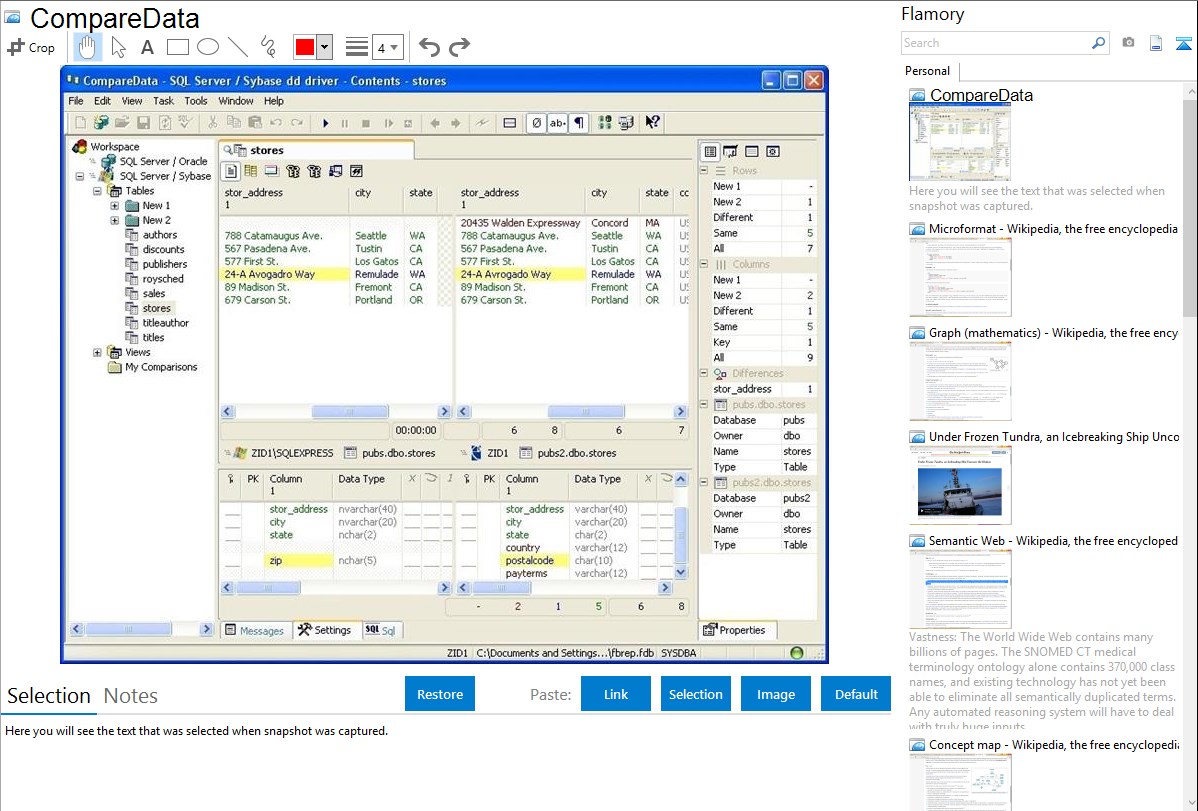Open the Personal tab
Image resolution: width=1198 pixels, height=811 pixels.
point(927,71)
